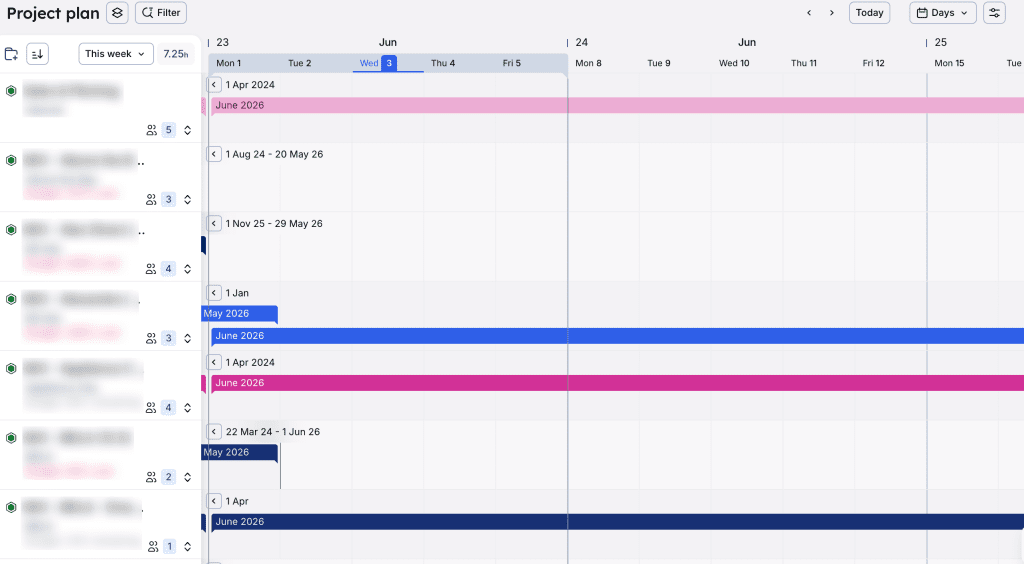Click the 7.25h hours total
This screenshot has height=564, width=1024.
coord(176,54)
